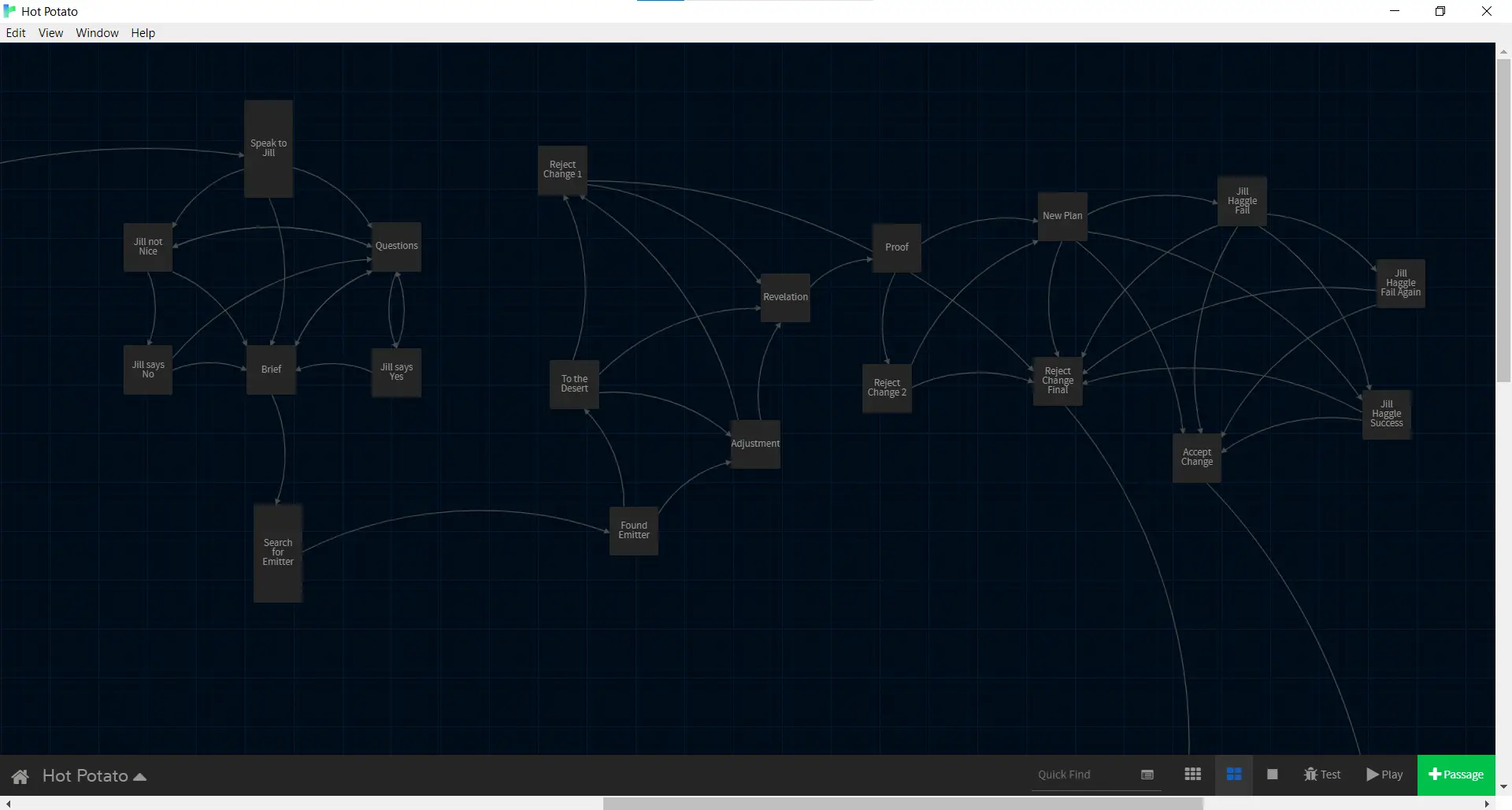Select the medium grid zoom level
The width and height of the screenshot is (1512, 810).
point(1234,775)
